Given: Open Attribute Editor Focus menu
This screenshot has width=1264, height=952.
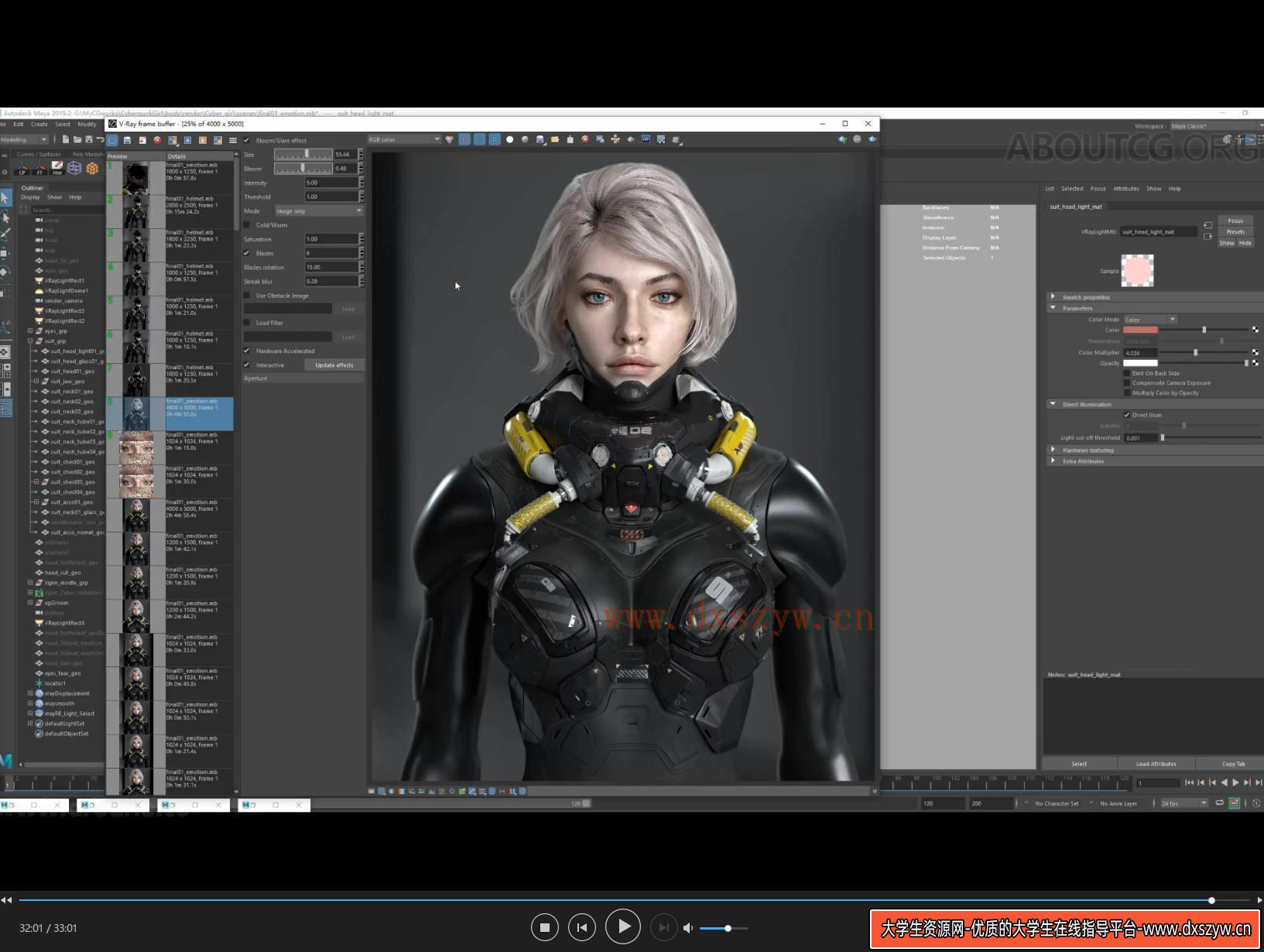Looking at the screenshot, I should (x=1098, y=189).
